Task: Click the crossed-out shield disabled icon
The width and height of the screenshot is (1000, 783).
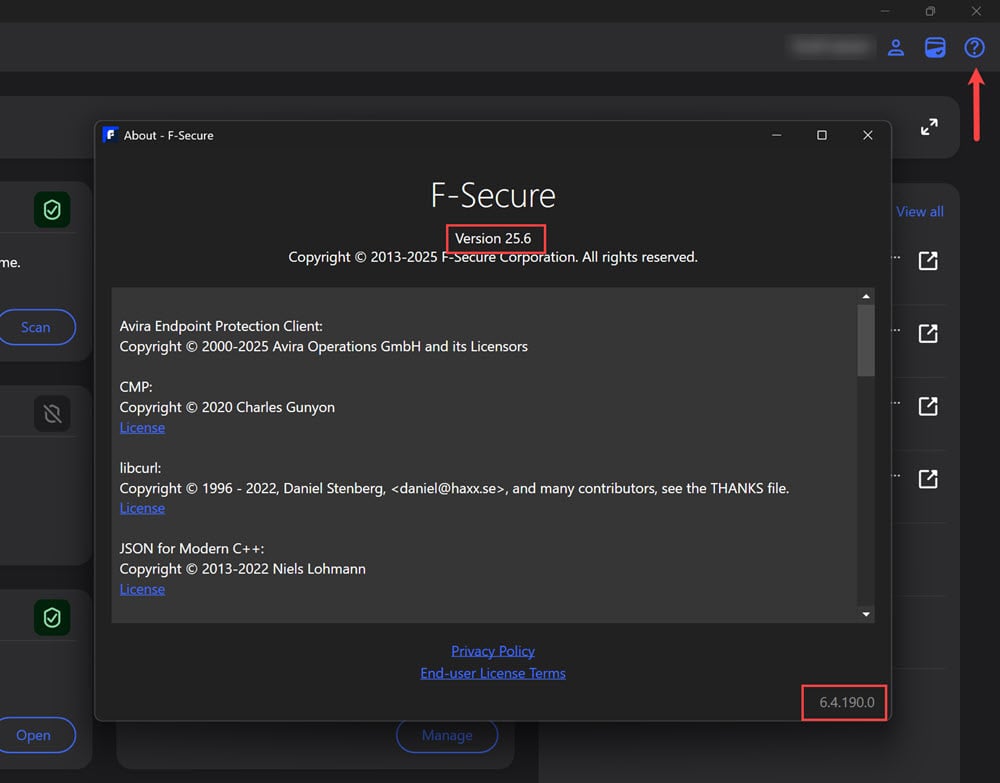Action: 52,414
